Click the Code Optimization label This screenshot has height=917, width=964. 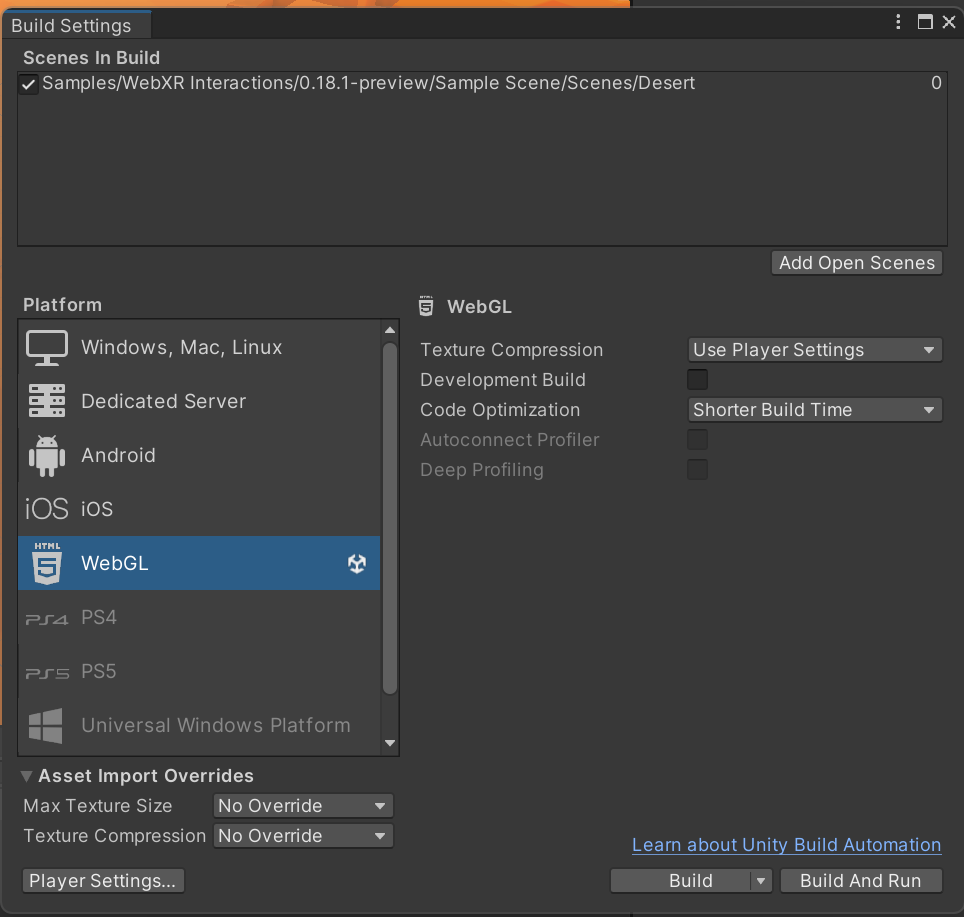[x=500, y=410]
